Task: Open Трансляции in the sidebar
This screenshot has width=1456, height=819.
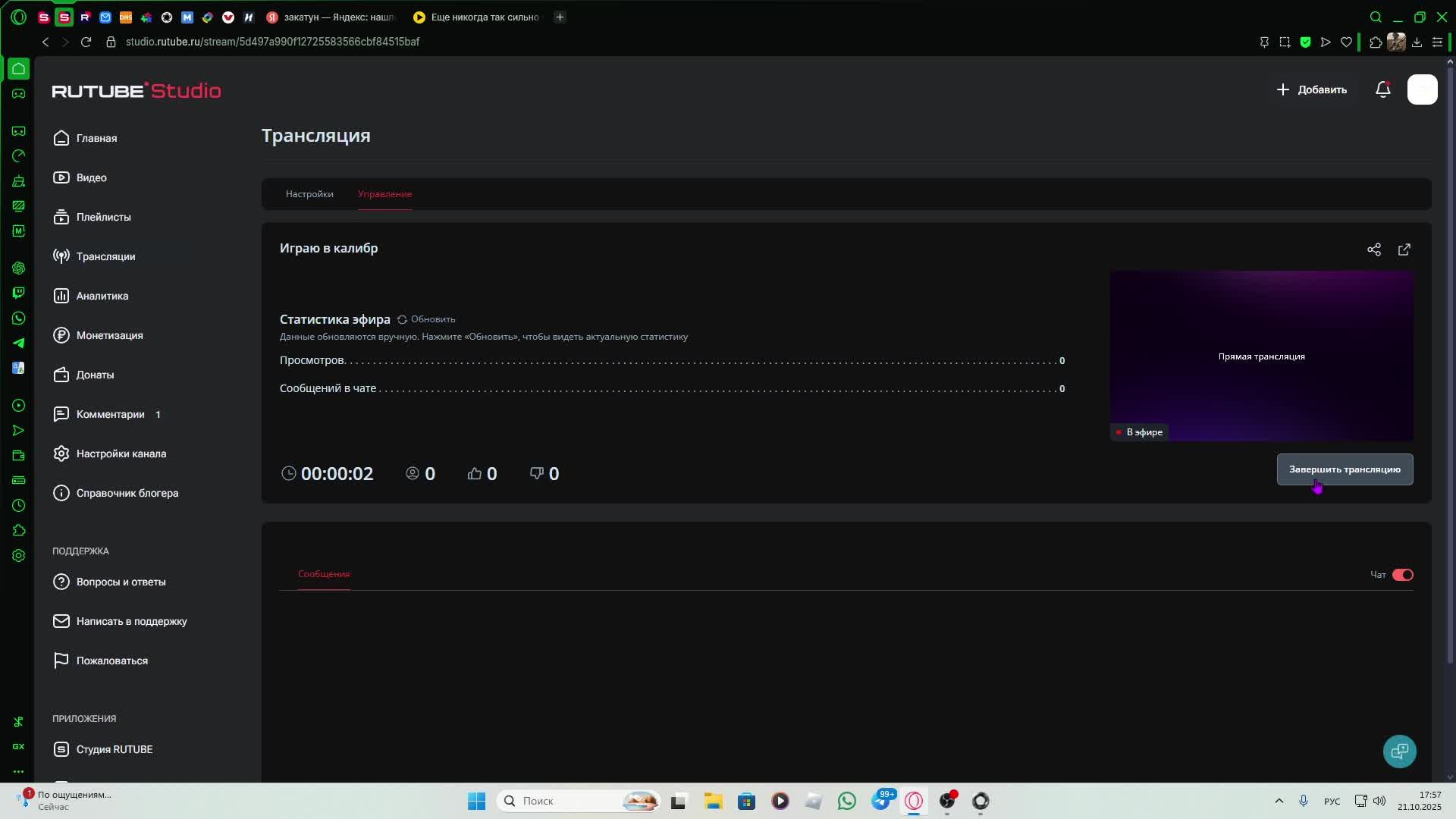Action: tap(105, 256)
